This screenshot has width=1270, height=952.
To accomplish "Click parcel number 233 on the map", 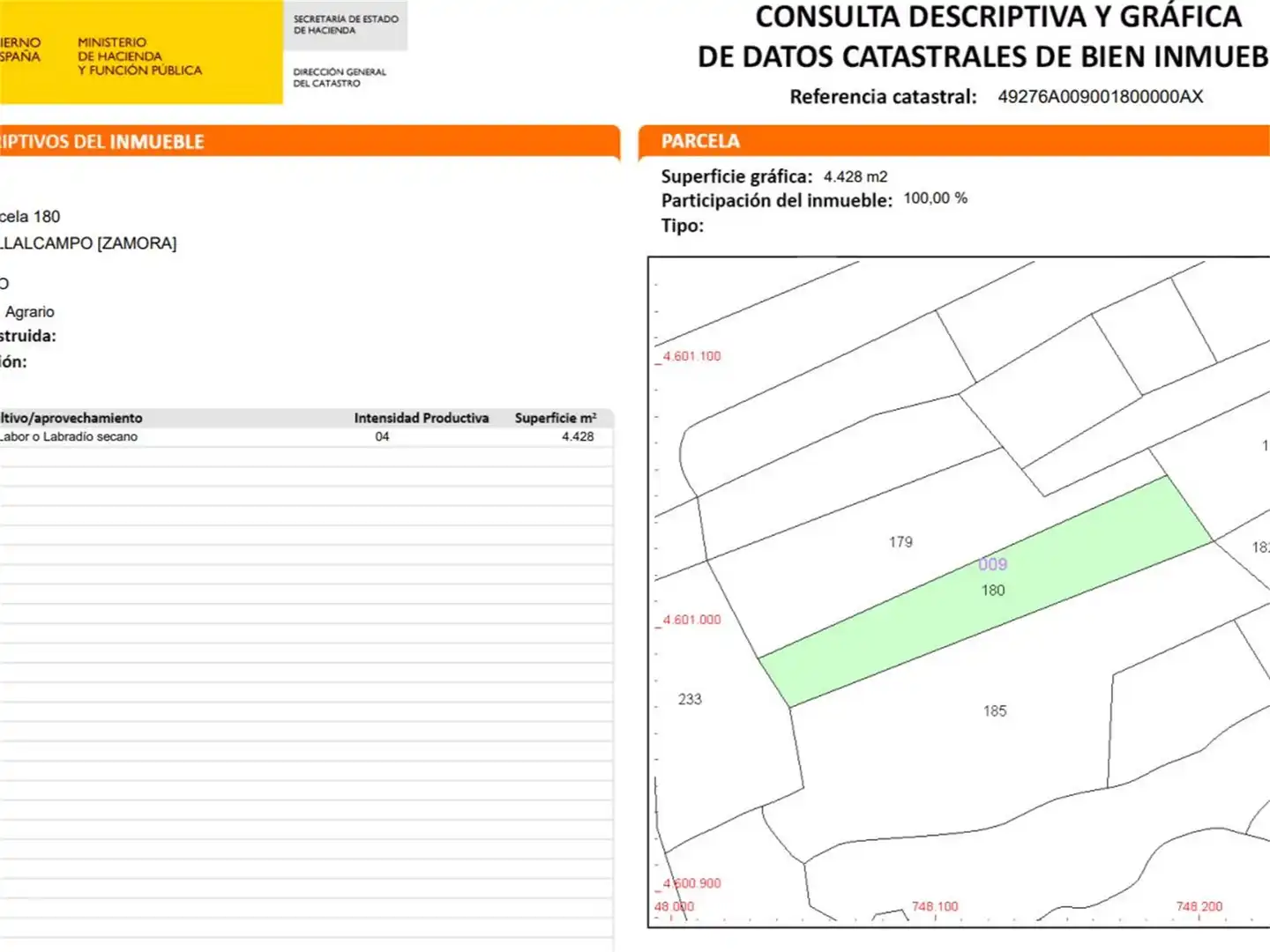I will click(690, 699).
